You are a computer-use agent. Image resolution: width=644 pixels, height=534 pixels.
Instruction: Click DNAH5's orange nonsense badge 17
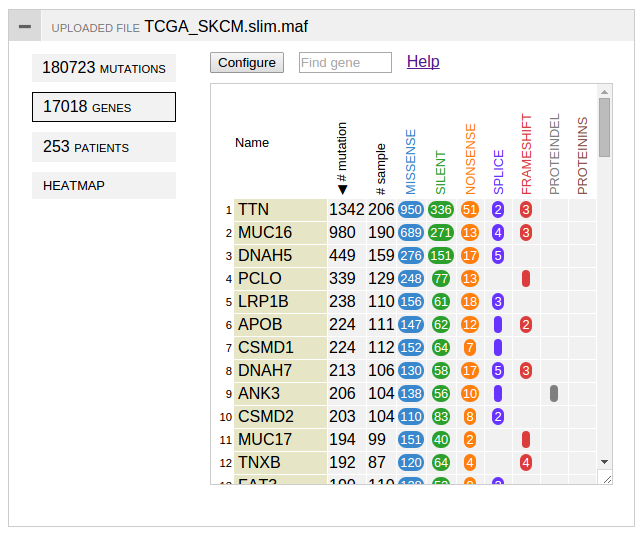(x=470, y=256)
